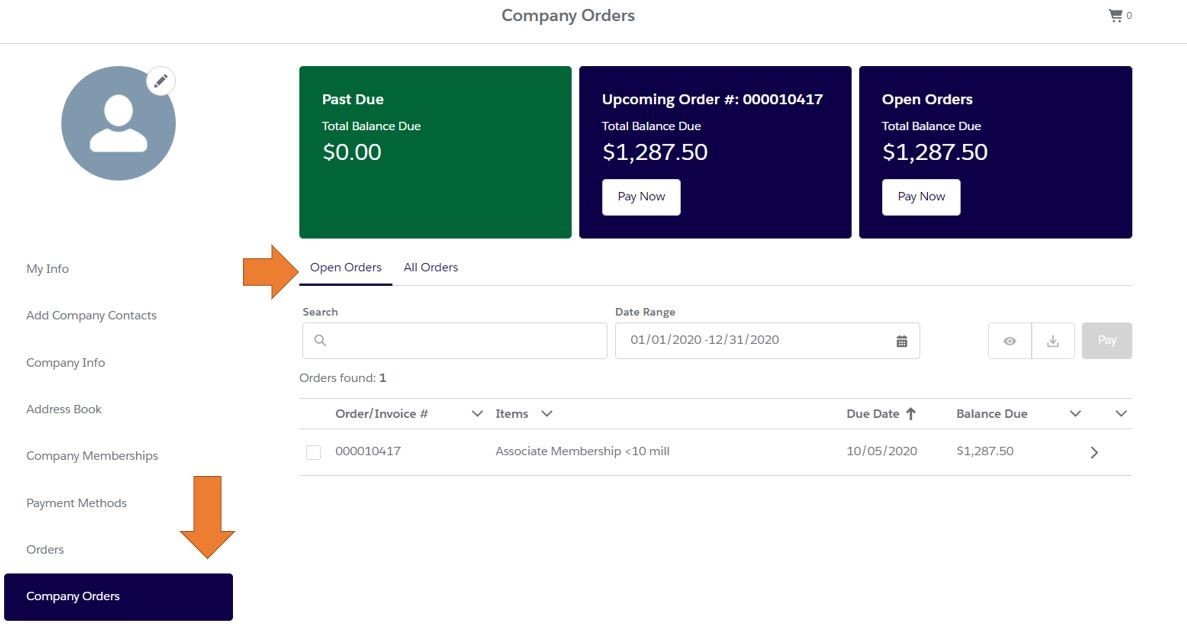Screen dimensions: 1187x638
Task: Click the ascending sort arrow on Due Date
Action: coord(913,412)
